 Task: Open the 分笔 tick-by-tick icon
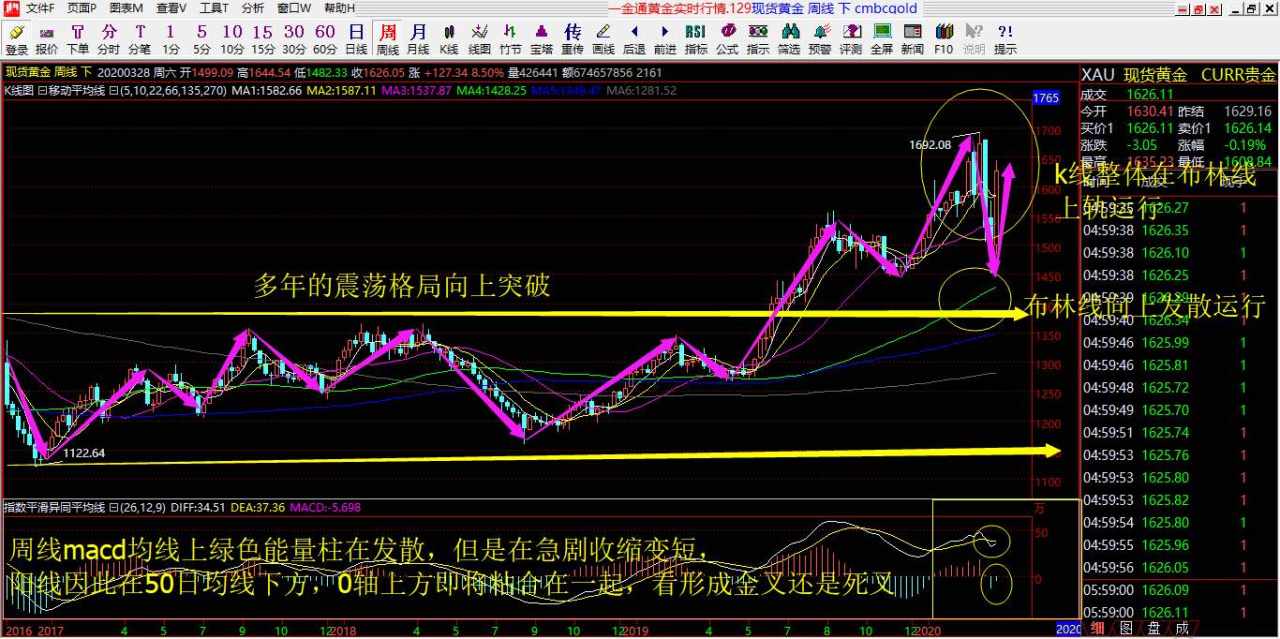[139, 39]
